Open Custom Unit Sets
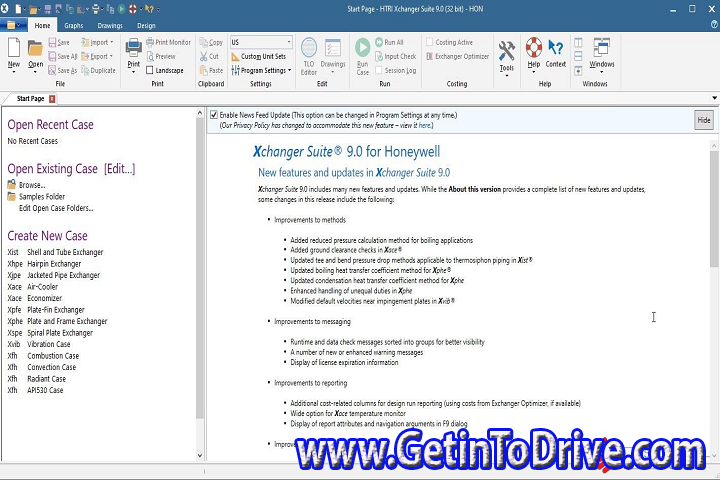 pos(259,56)
